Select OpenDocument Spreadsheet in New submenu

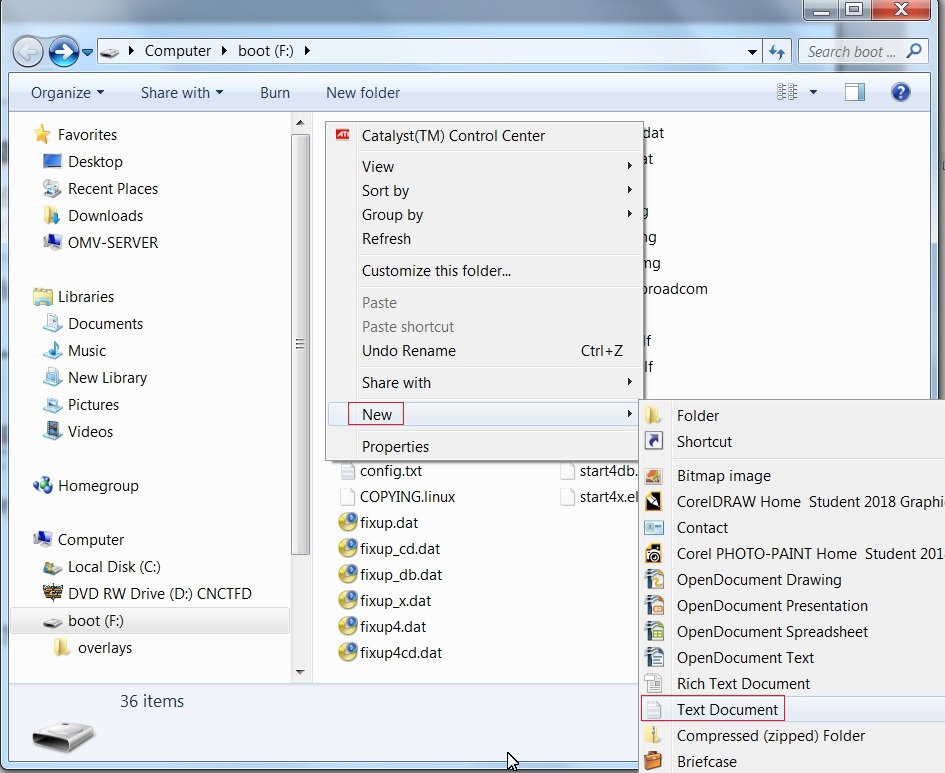point(772,632)
